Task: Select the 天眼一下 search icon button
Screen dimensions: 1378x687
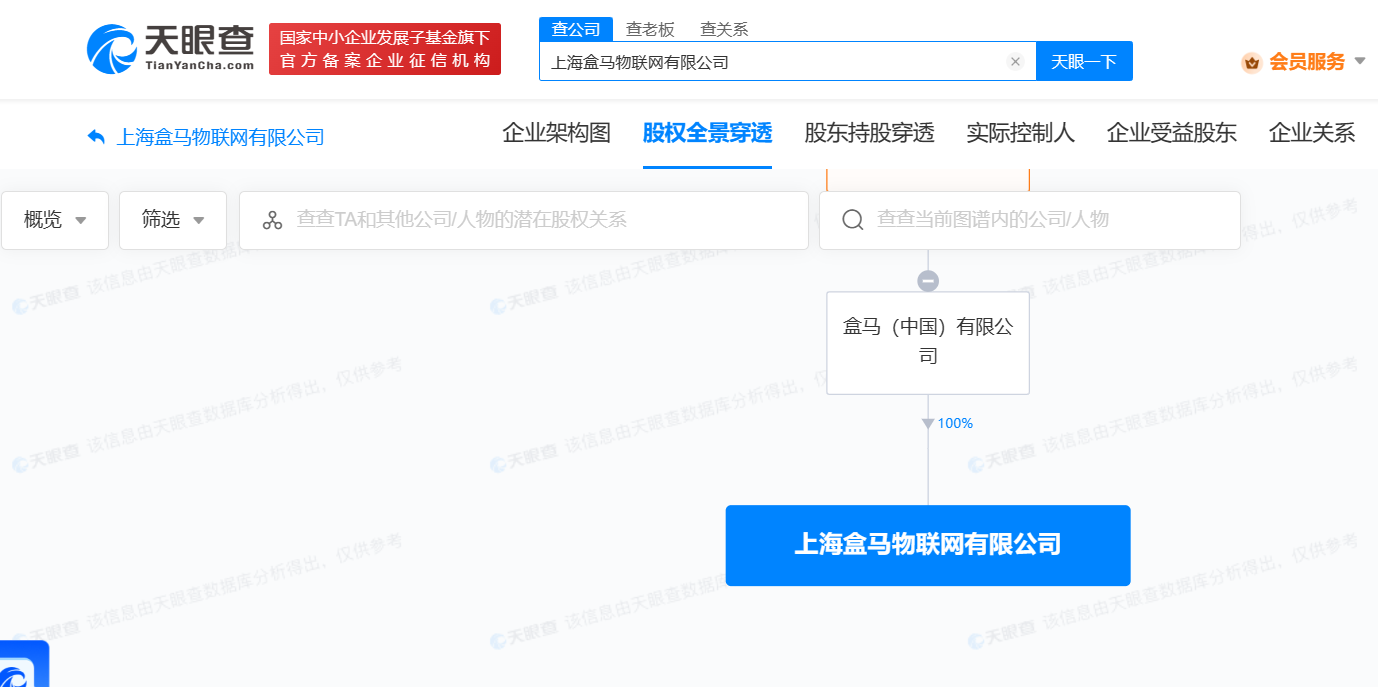Action: (1084, 60)
